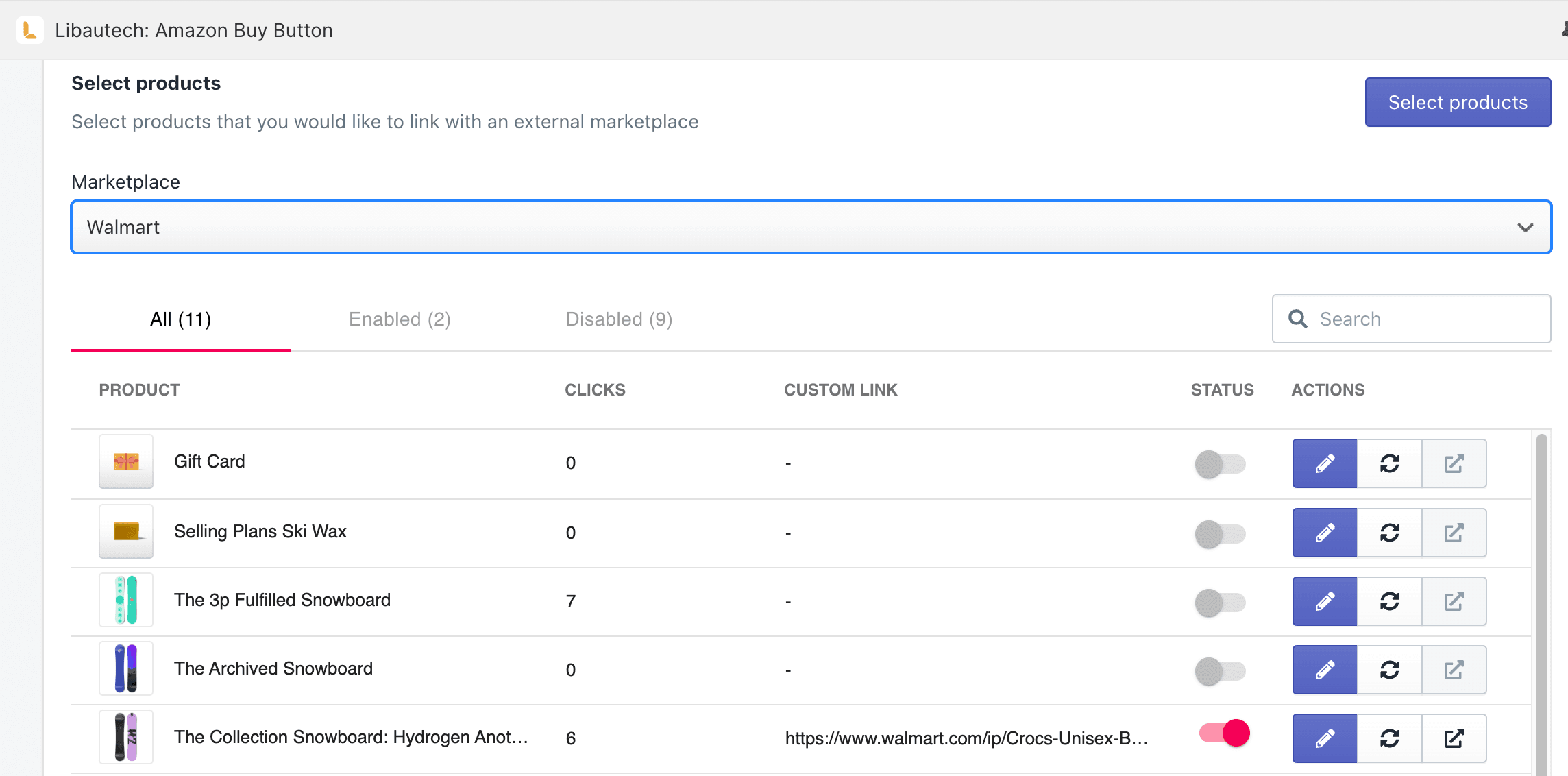1568x776 pixels.
Task: Click the STATUS column header
Action: pyautogui.click(x=1222, y=390)
